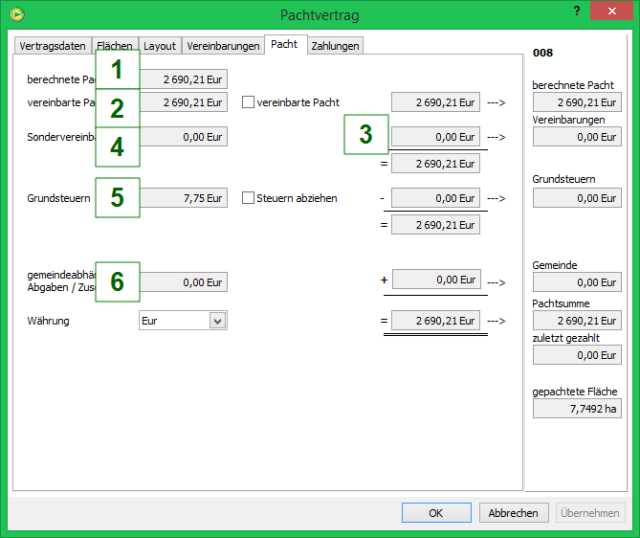The width and height of the screenshot is (640, 538).
Task: Click the green number 1 marker
Action: 117,70
